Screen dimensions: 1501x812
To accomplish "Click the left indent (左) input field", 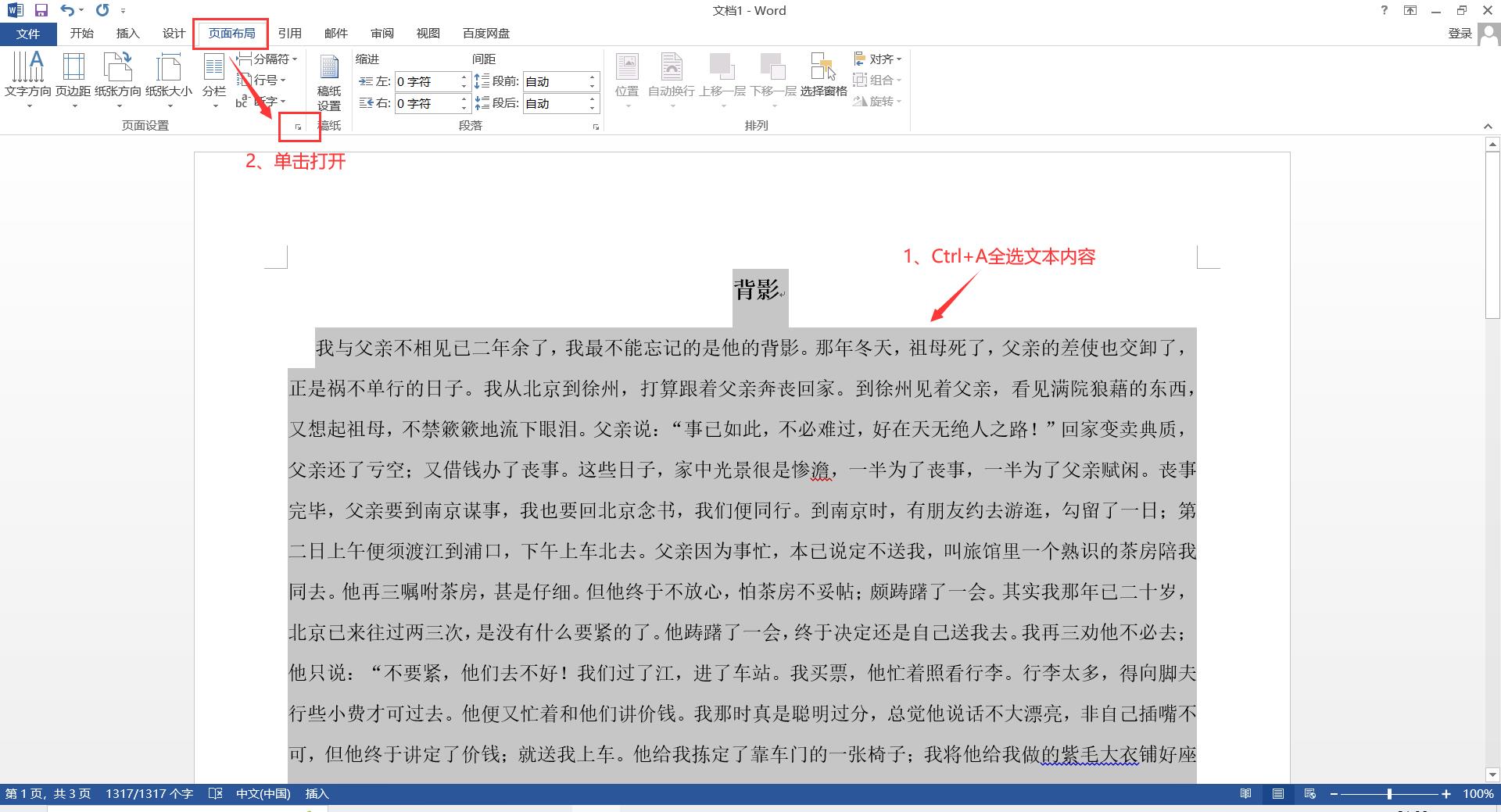I will (426, 81).
